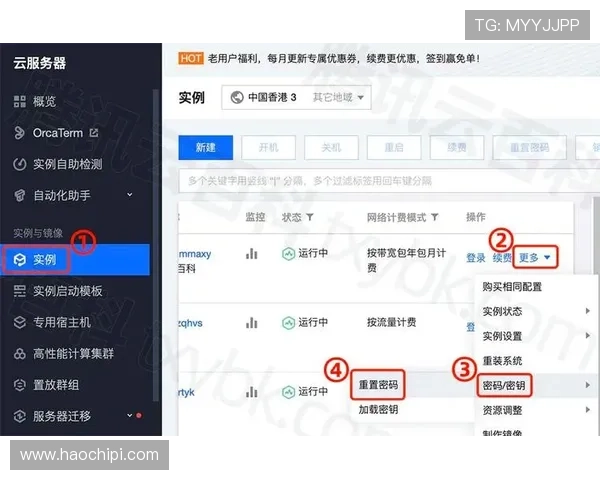Click the 状态 column filter icon

click(x=310, y=217)
